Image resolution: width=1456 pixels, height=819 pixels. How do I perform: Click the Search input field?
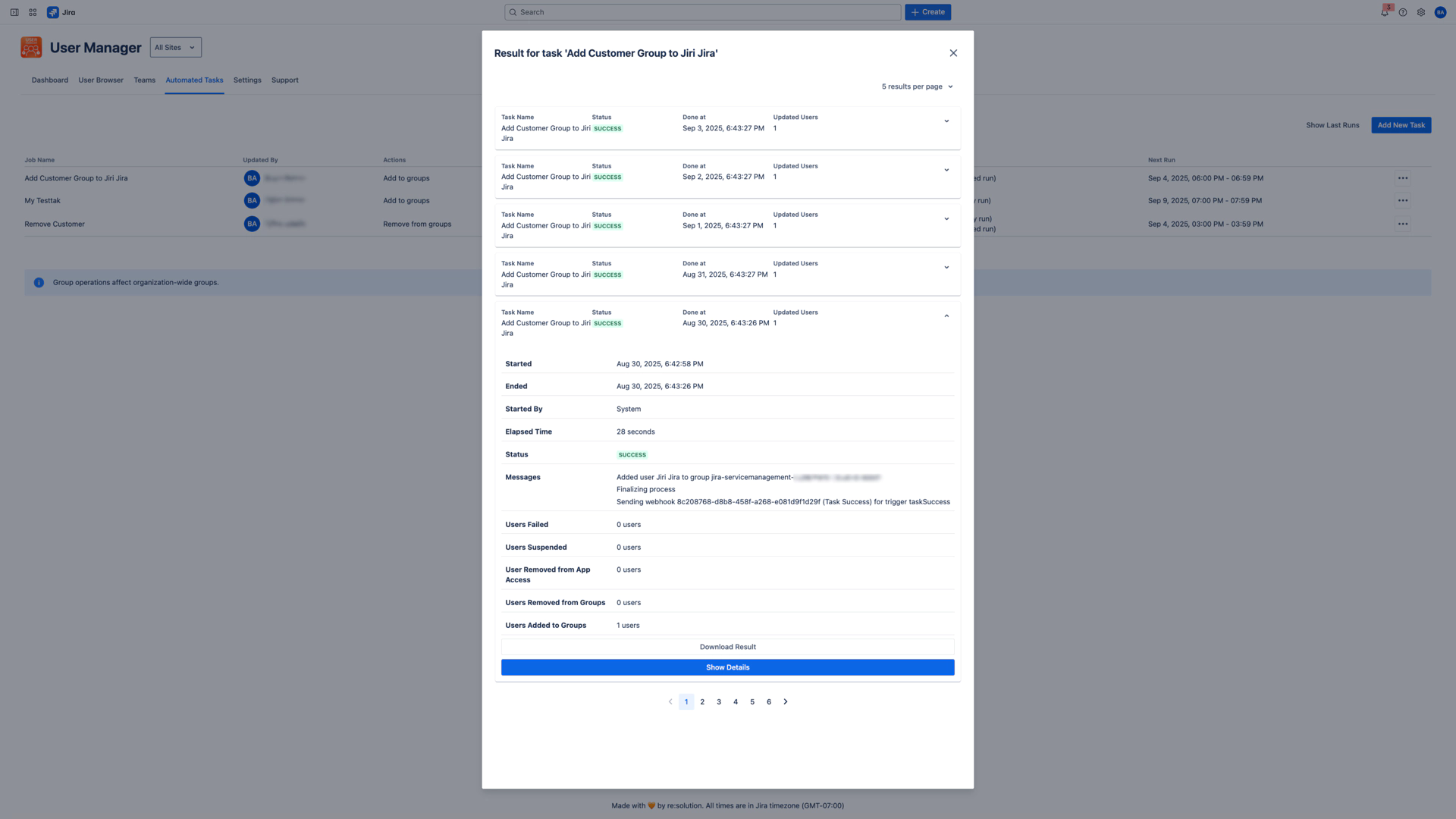pyautogui.click(x=702, y=12)
